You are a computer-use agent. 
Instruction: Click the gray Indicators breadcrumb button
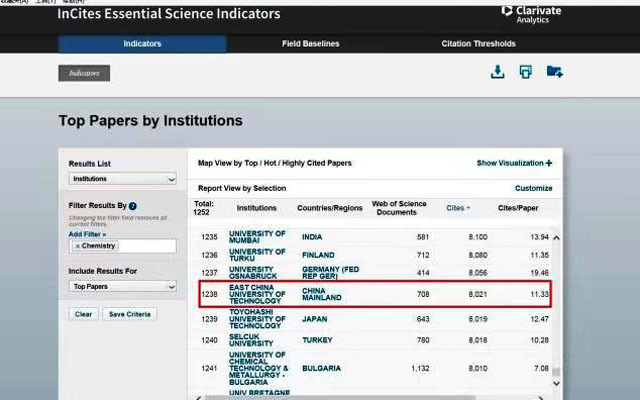[x=84, y=73]
